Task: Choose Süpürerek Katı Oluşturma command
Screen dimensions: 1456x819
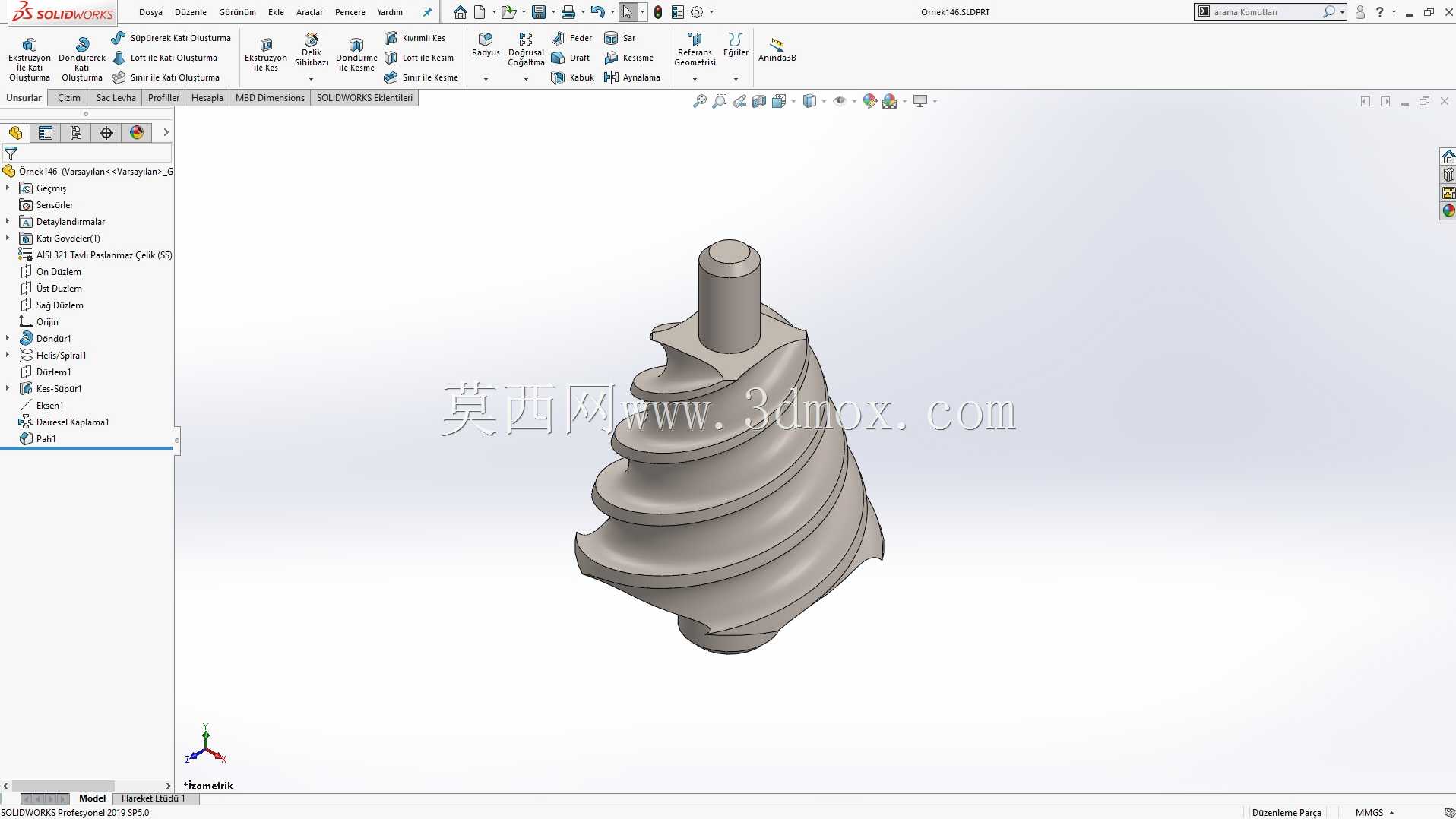Action: (172, 38)
